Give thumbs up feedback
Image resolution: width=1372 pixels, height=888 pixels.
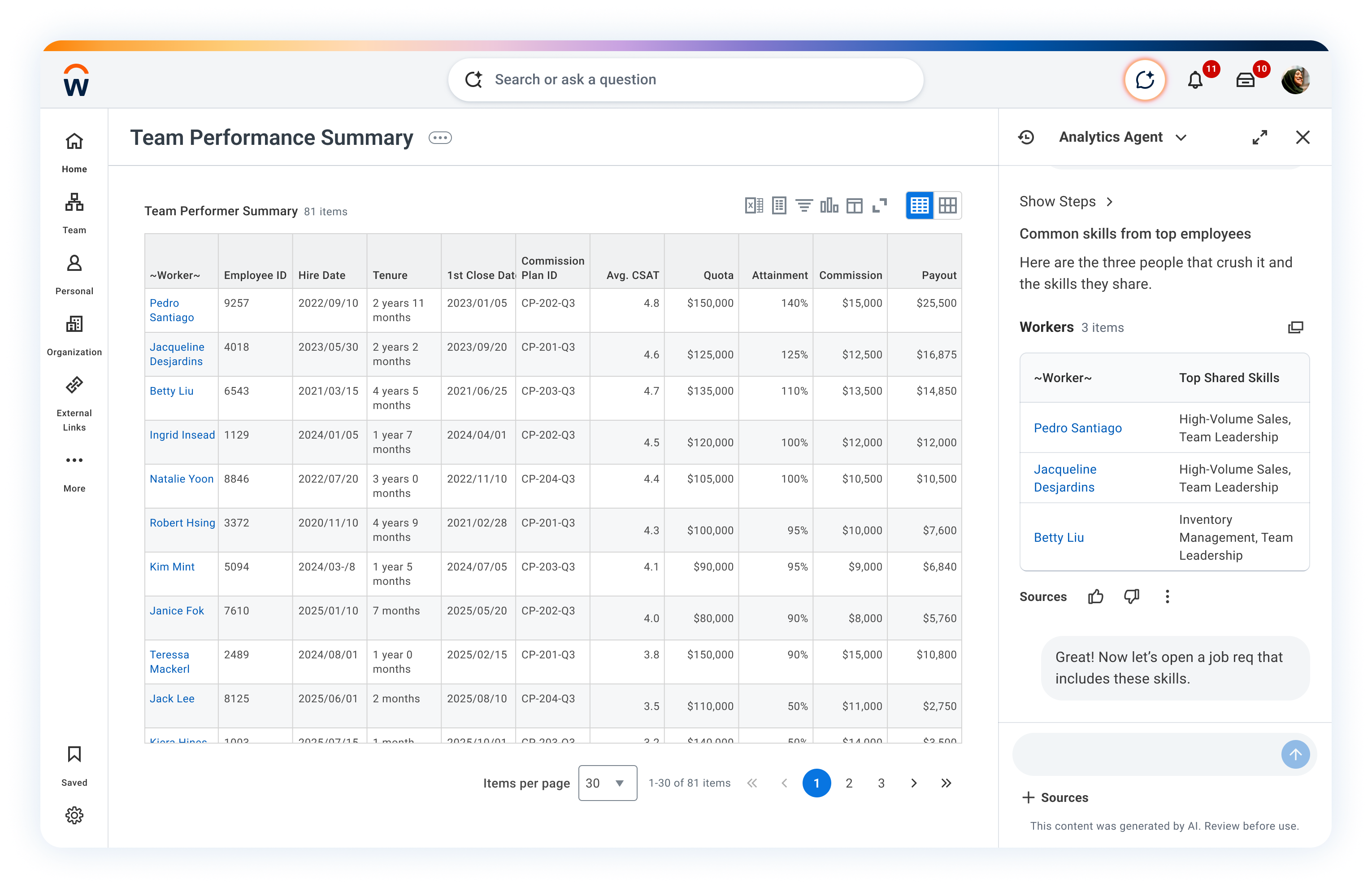pos(1096,596)
